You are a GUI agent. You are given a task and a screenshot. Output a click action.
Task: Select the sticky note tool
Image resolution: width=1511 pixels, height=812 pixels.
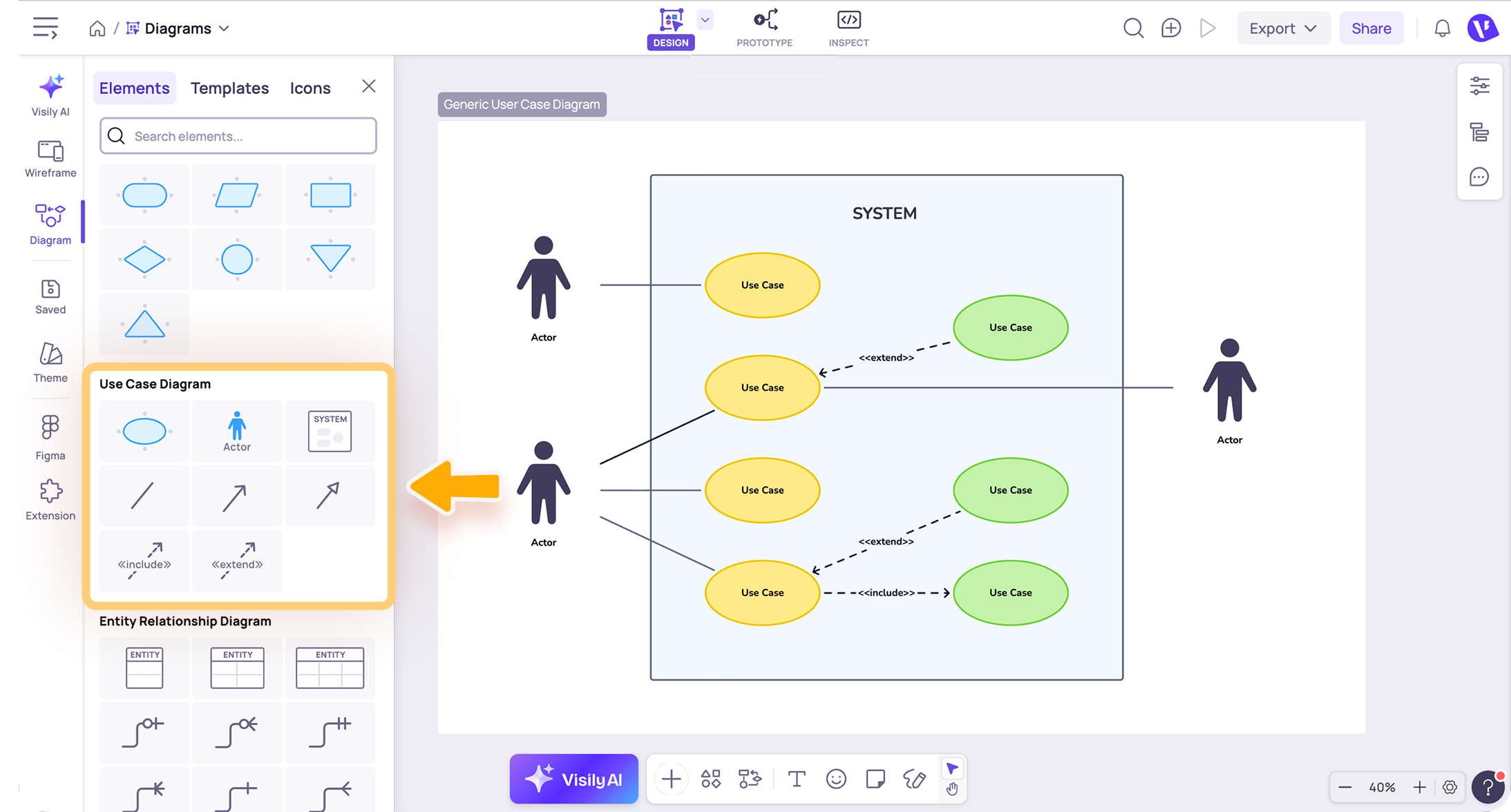[x=875, y=780]
